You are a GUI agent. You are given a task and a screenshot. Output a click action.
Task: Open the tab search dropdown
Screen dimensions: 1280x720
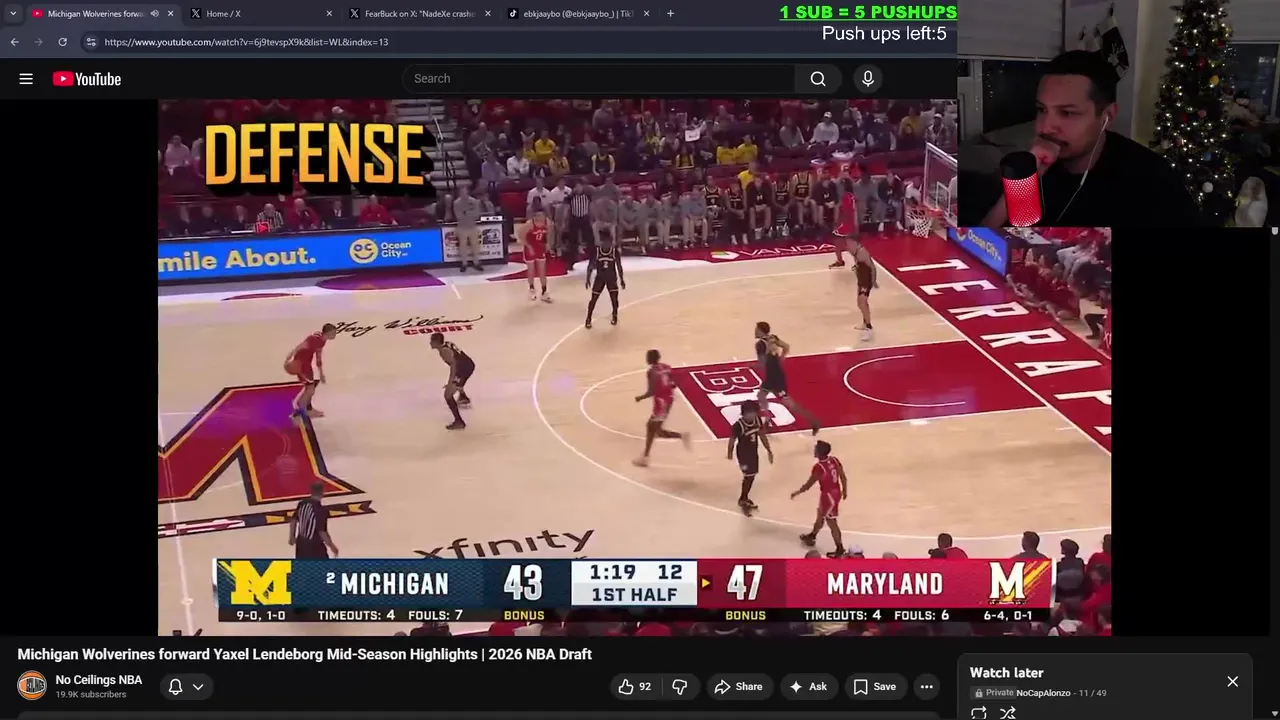tap(12, 14)
